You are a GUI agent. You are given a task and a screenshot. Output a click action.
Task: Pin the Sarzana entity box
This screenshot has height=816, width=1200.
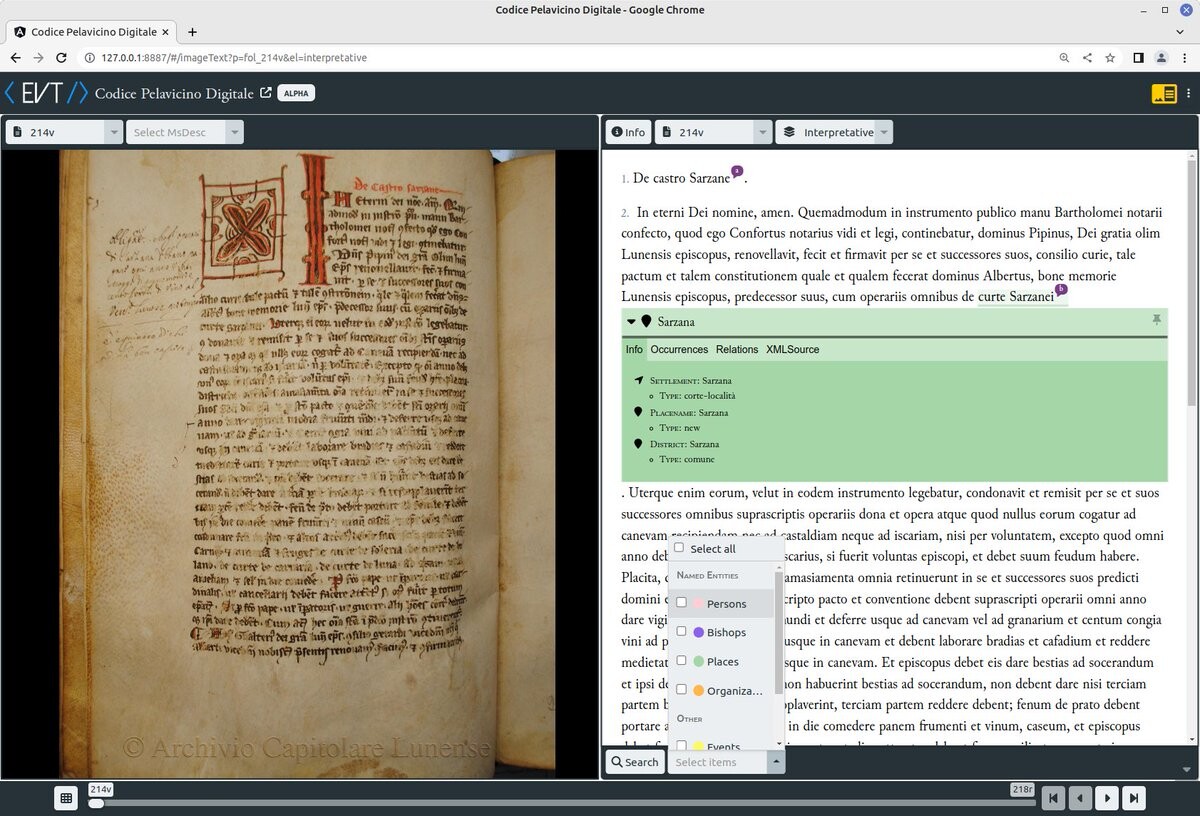(1156, 320)
